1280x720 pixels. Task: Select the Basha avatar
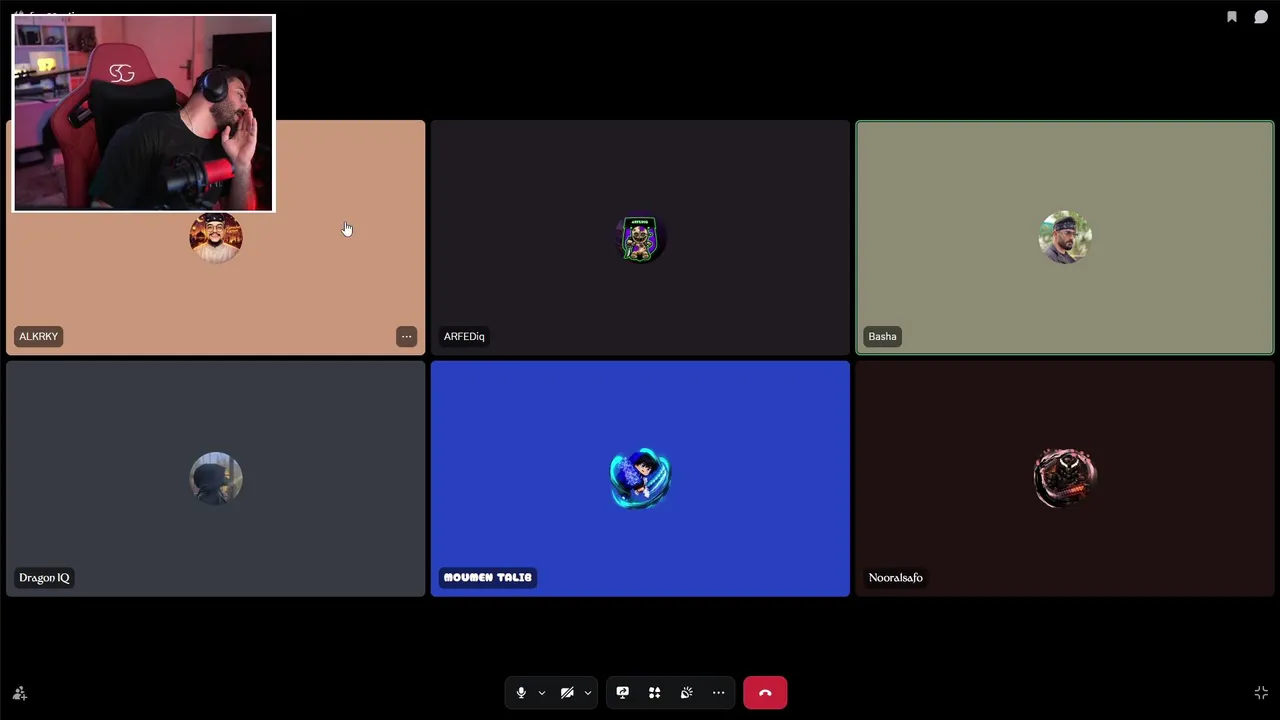coord(1065,238)
